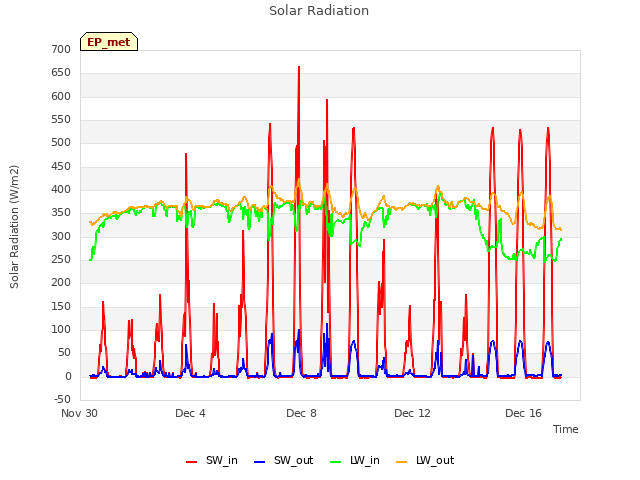Click the Solar Radiation chart title
640x480 pixels.
pos(319,11)
